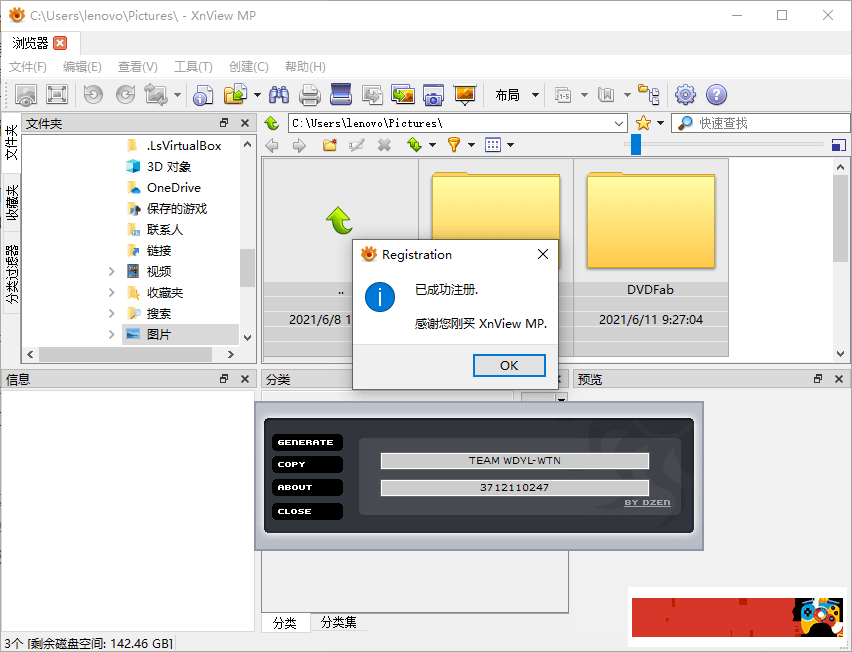Click the open/export folder icon

pyautogui.click(x=235, y=95)
